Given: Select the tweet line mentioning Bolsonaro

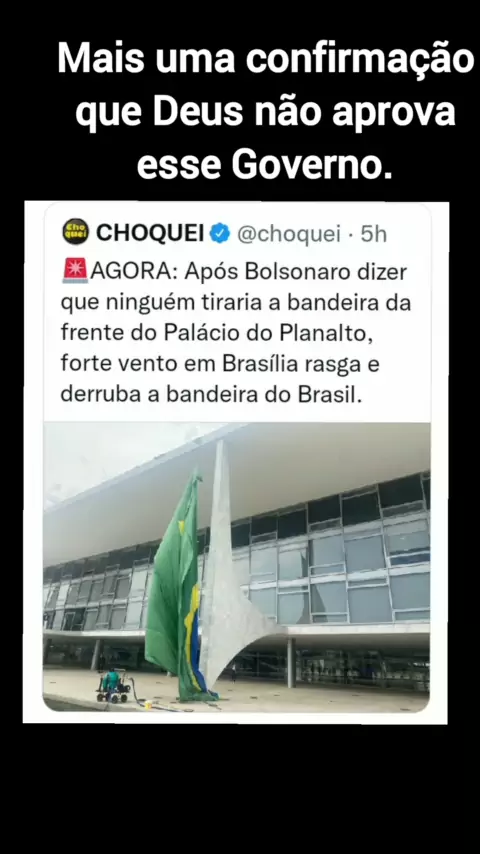Looking at the screenshot, I should point(235,271).
